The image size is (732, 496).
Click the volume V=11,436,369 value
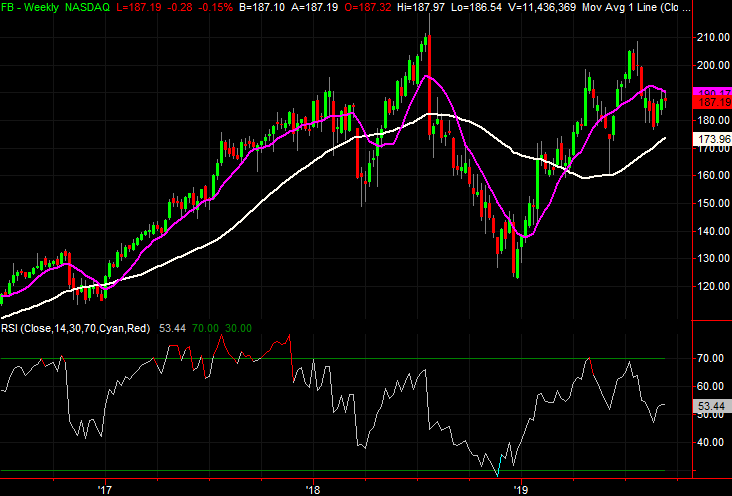[x=542, y=7]
